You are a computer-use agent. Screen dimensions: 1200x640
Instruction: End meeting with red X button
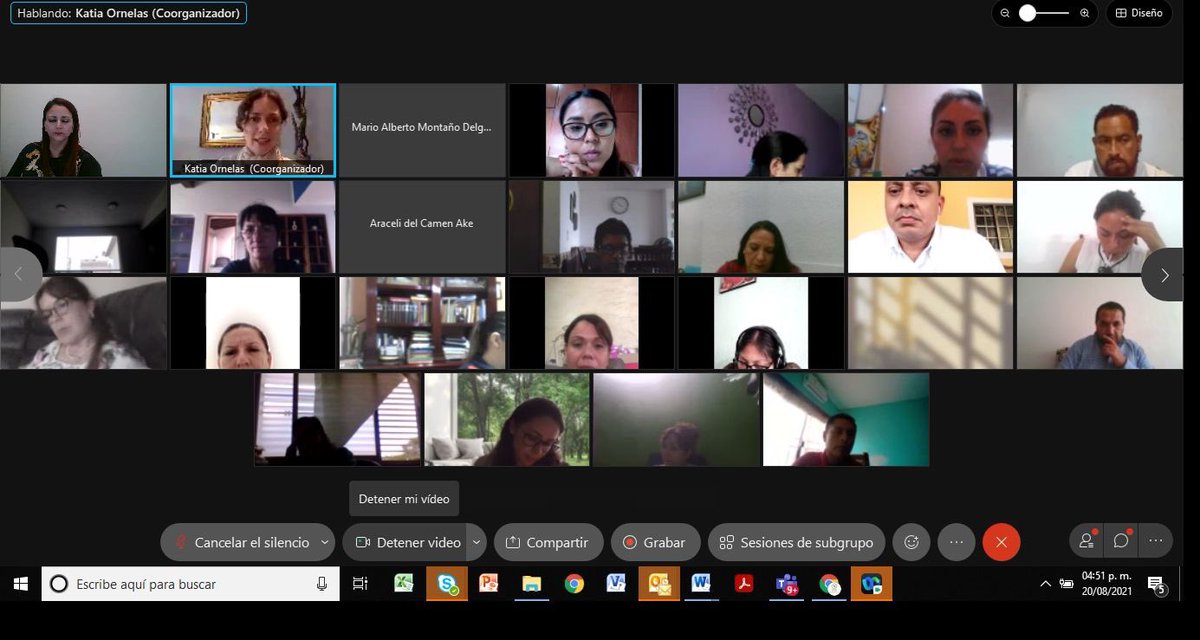click(1001, 542)
